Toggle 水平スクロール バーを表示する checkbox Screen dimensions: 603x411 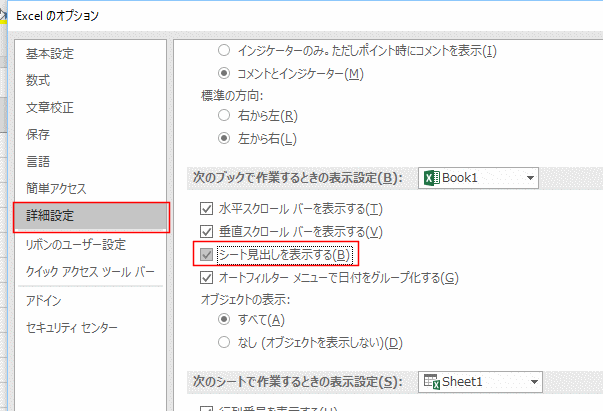click(207, 208)
